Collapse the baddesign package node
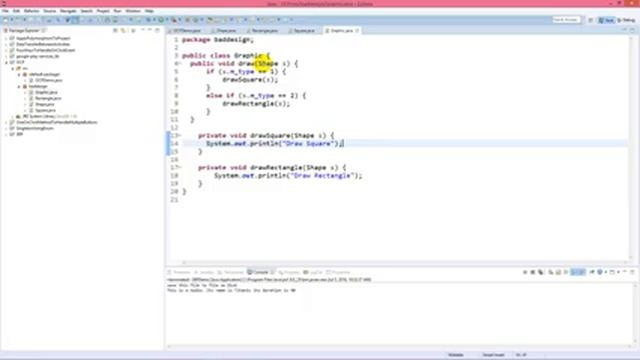Viewport: 640px width, 360px height. pos(19,87)
